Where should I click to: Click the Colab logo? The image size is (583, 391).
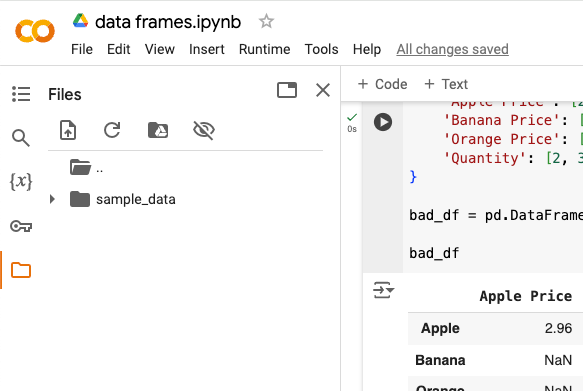click(x=35, y=31)
